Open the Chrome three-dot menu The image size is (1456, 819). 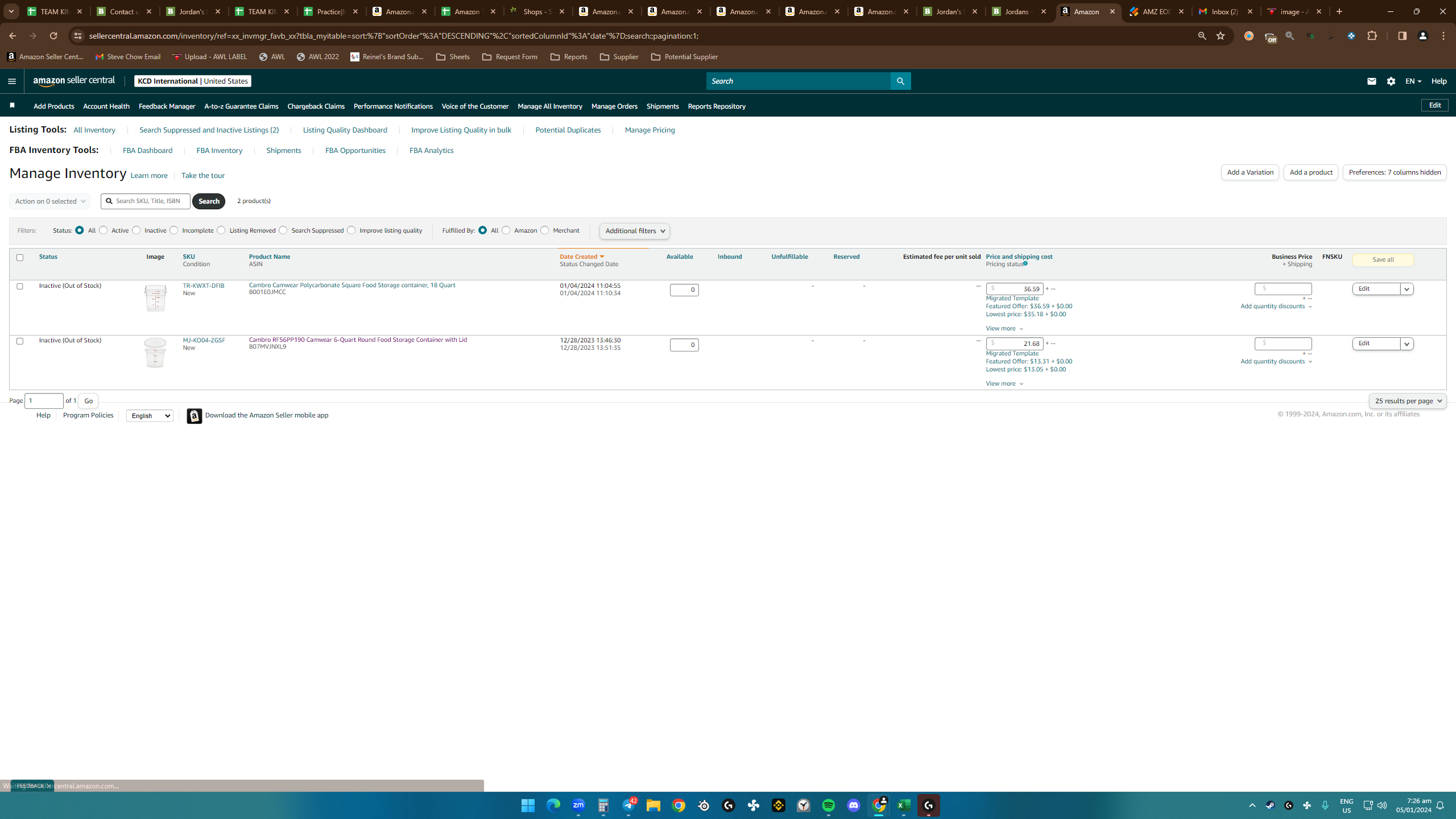click(x=1443, y=36)
